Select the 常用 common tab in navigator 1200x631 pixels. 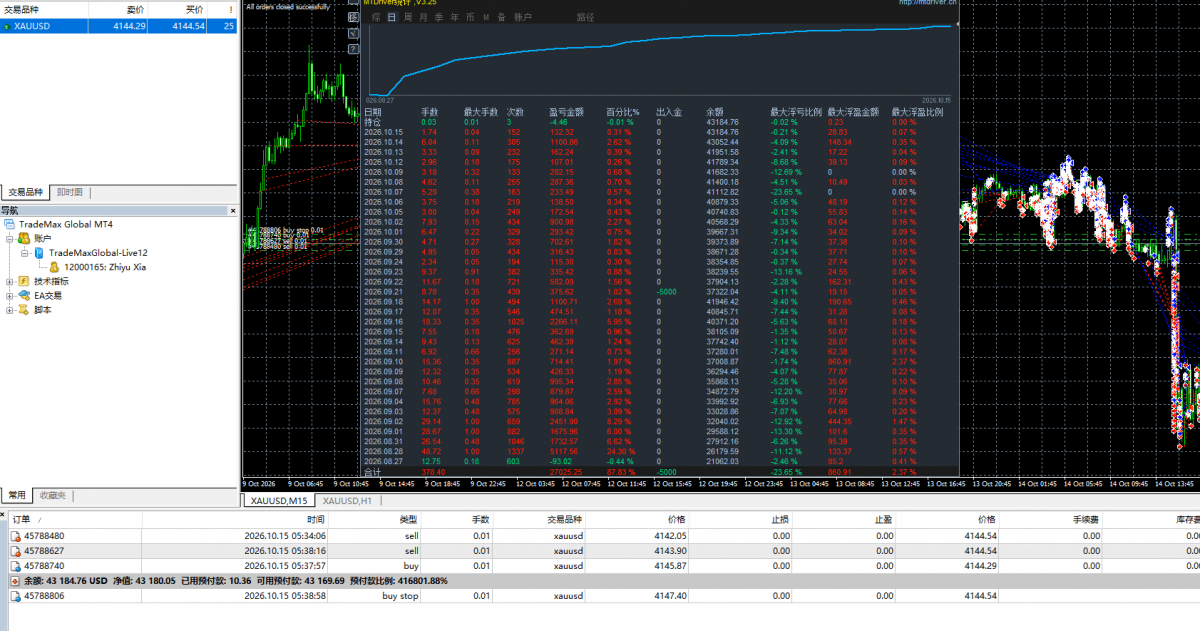pyautogui.click(x=17, y=496)
